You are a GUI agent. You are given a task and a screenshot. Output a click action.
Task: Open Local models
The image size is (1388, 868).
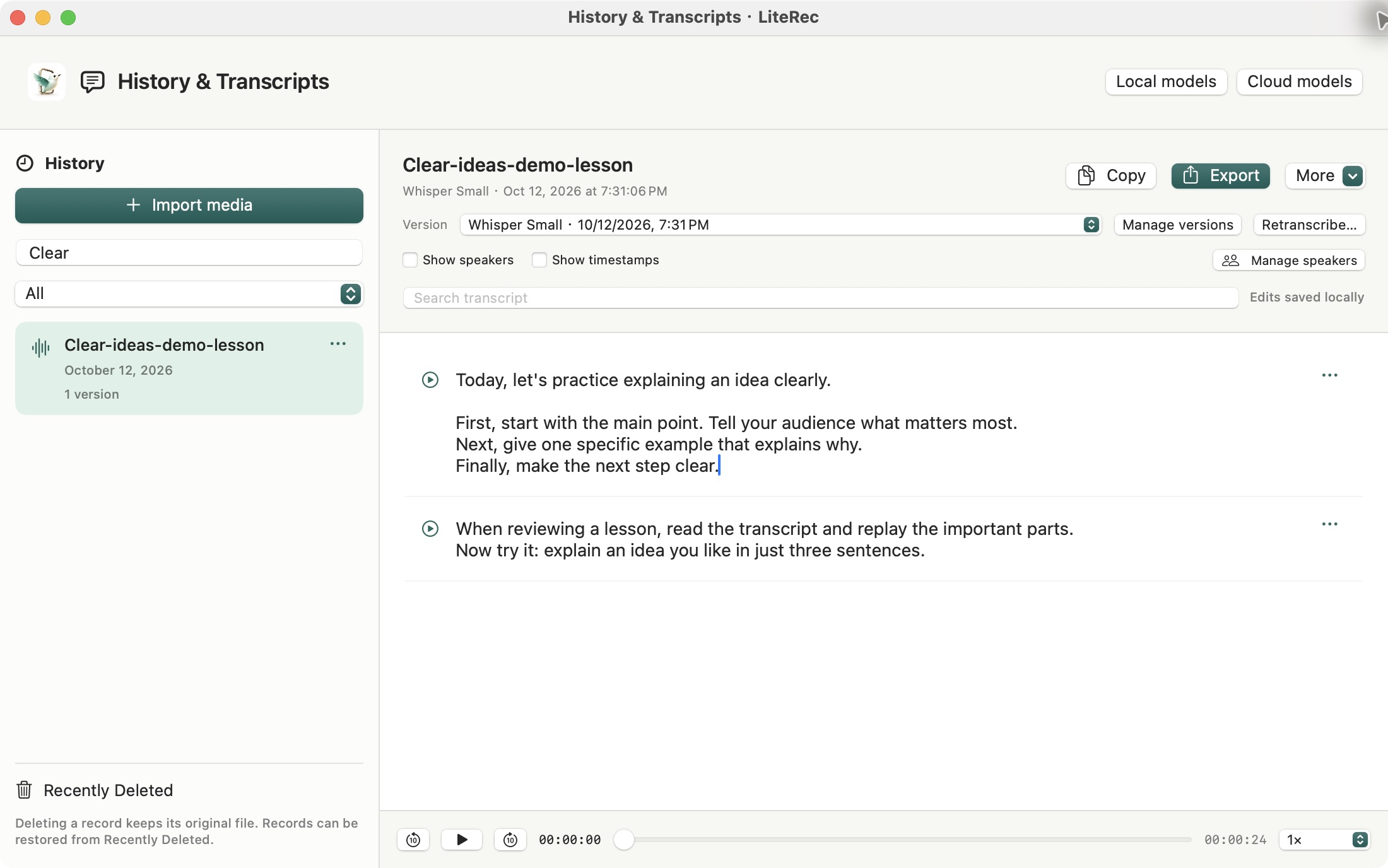pyautogui.click(x=1166, y=82)
